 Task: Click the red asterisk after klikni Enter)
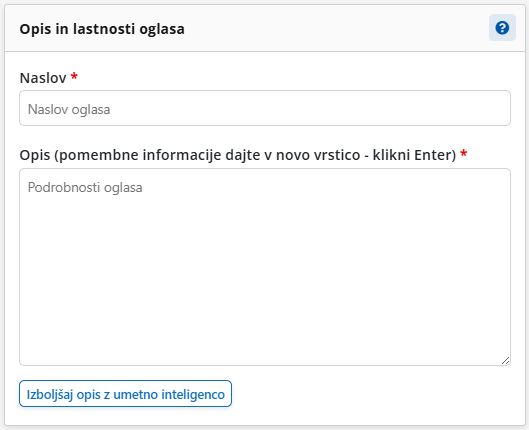pos(464,153)
